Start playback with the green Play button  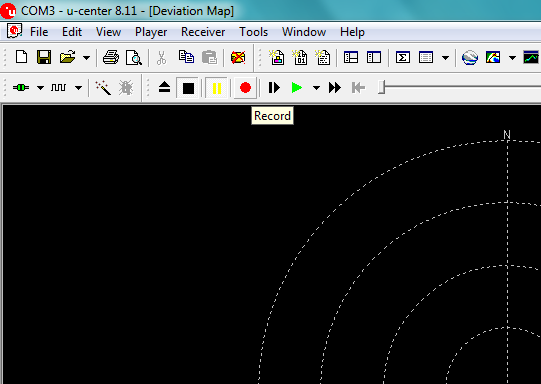pyautogui.click(x=297, y=88)
